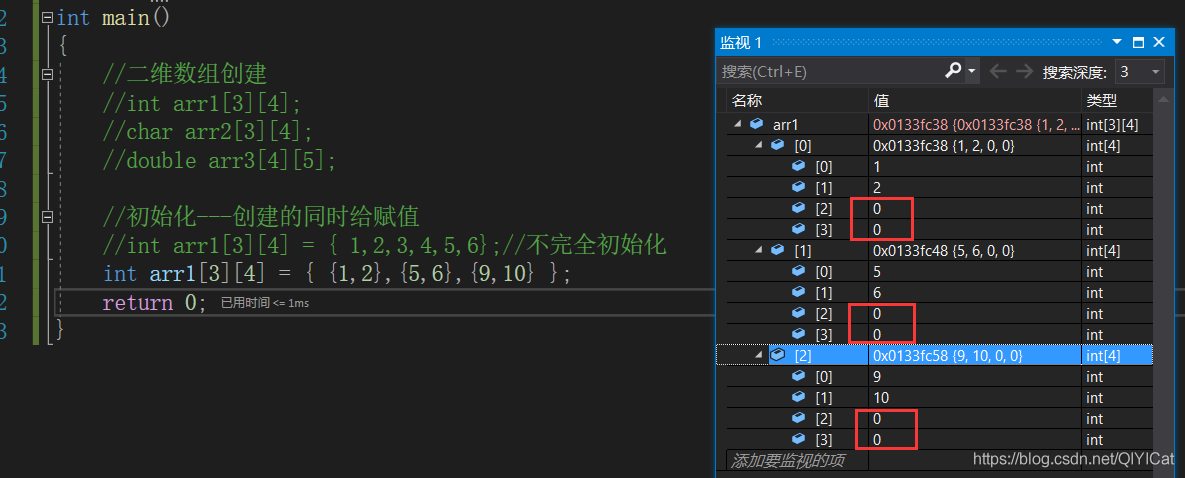Viewport: 1185px width, 478px height.
Task: Click the 已用时间 <= 1ms perf tip
Action: [x=265, y=303]
